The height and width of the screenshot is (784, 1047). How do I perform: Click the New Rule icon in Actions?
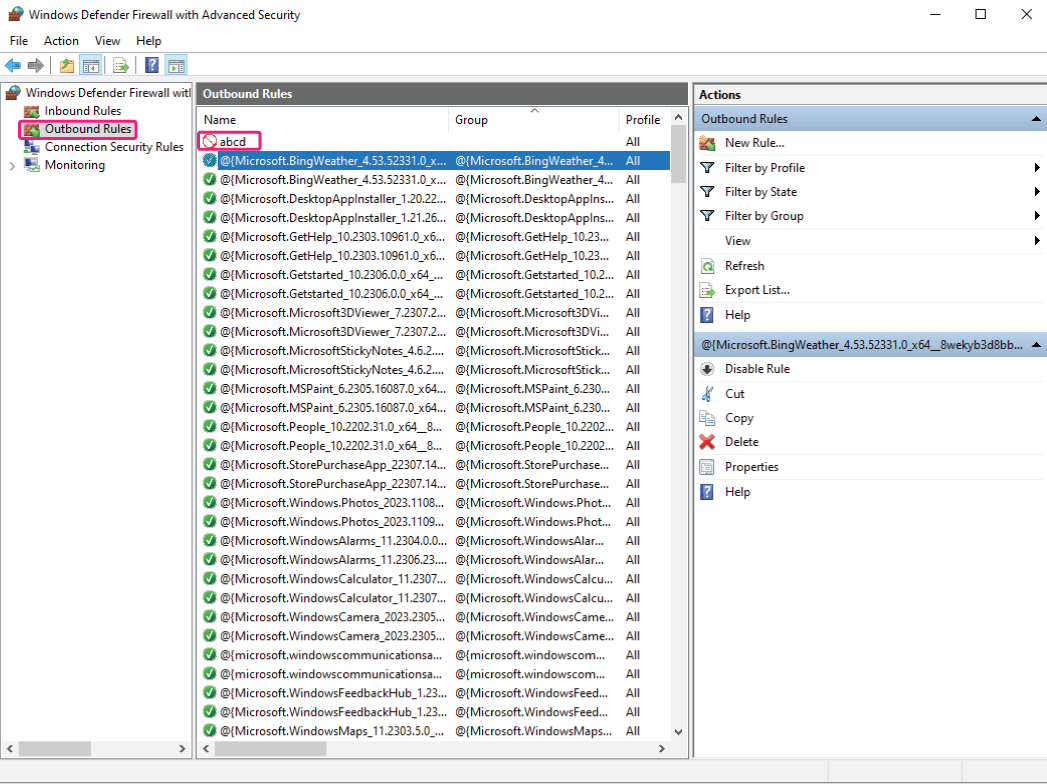click(708, 143)
